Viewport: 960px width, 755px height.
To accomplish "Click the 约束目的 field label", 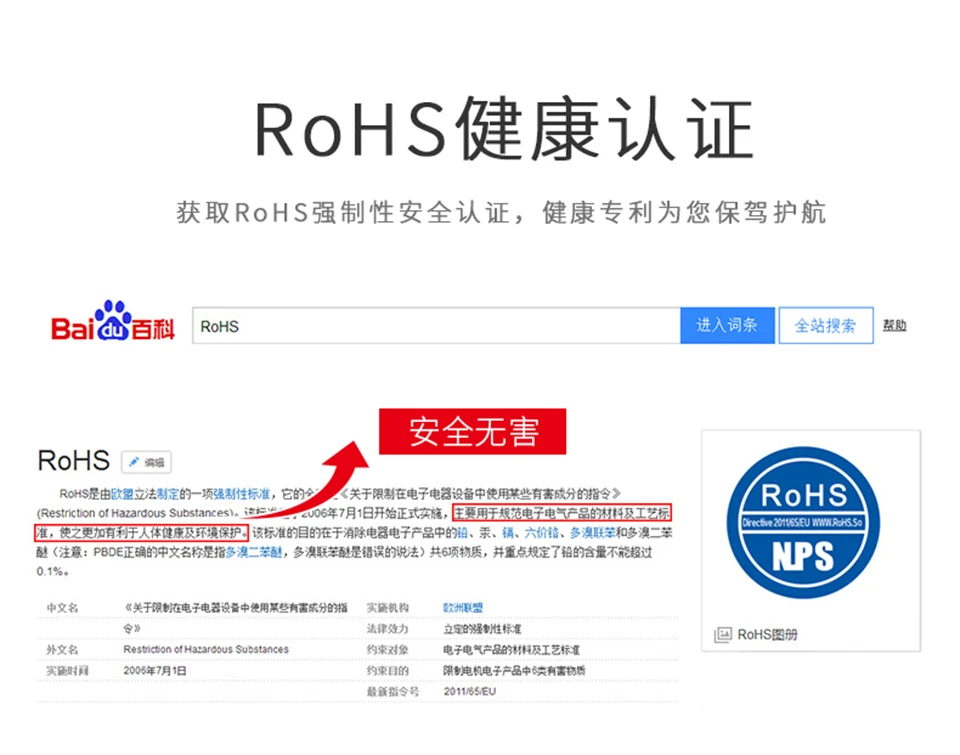I will [388, 670].
